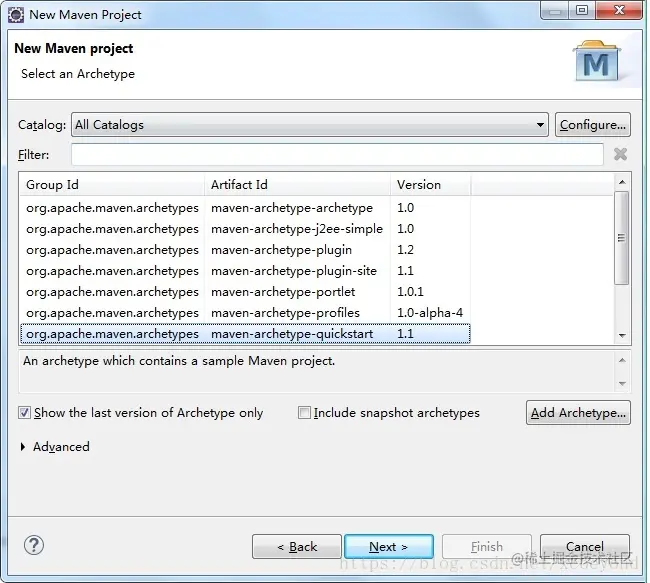This screenshot has height=583, width=650.
Task: Select the maven-archetype-profiles row
Action: [245, 313]
